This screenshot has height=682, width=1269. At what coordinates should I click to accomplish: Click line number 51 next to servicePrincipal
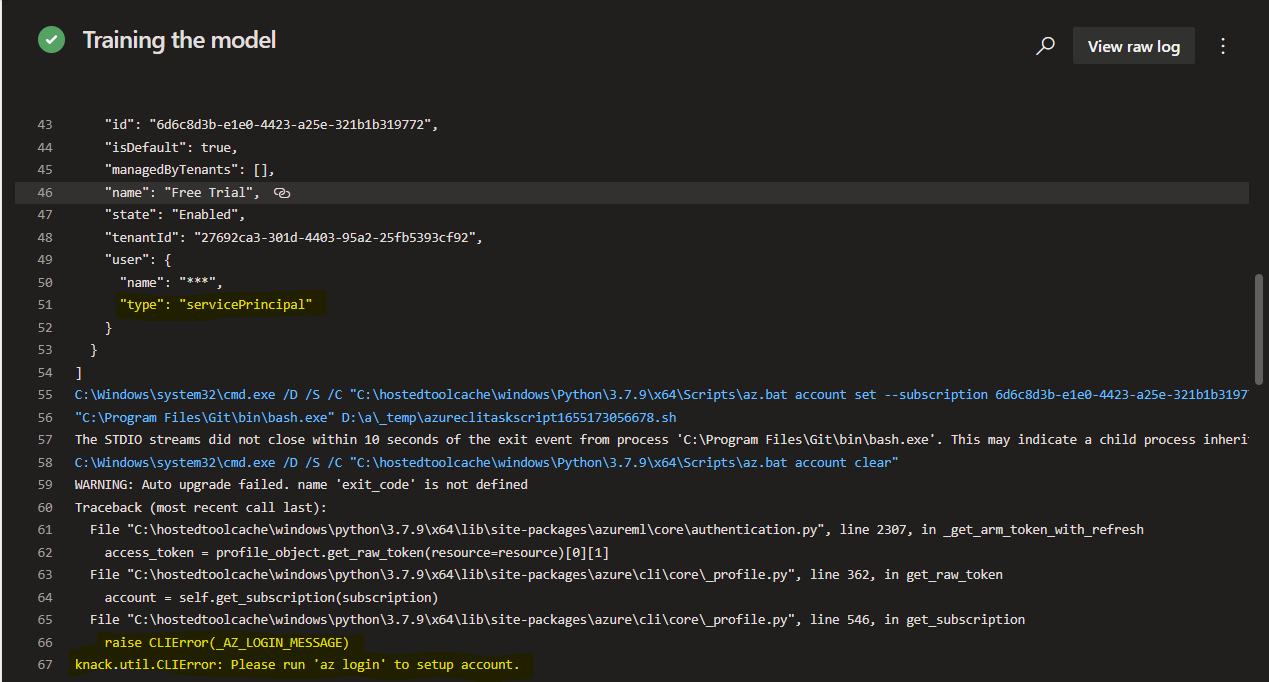45,304
